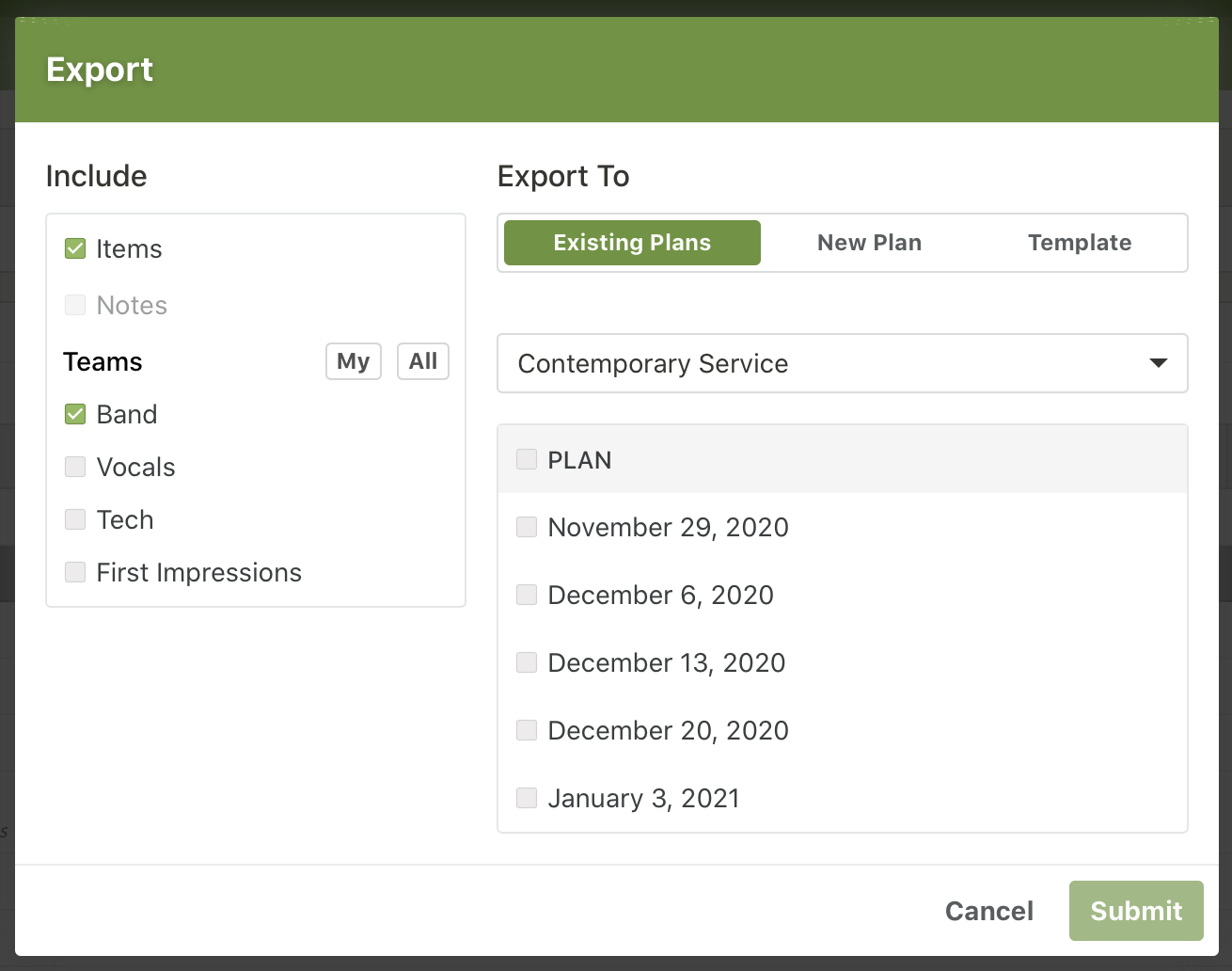Tick the December 13, 2020 plan
Viewport: 1232px width, 971px height.
tap(527, 663)
